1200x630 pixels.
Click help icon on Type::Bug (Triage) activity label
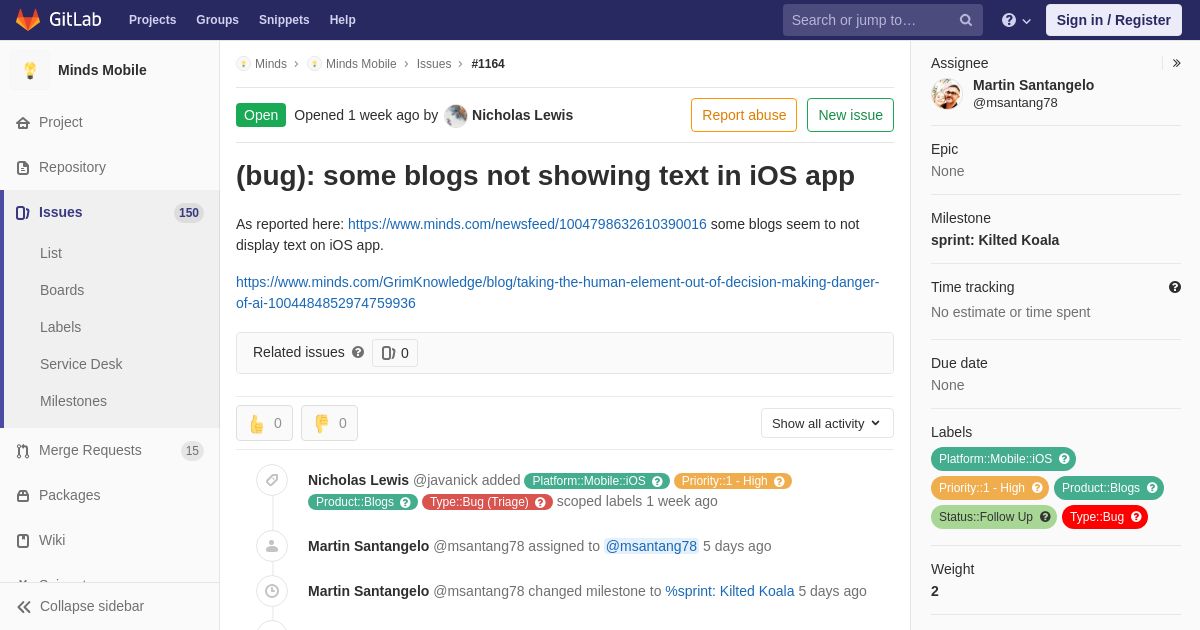541,502
